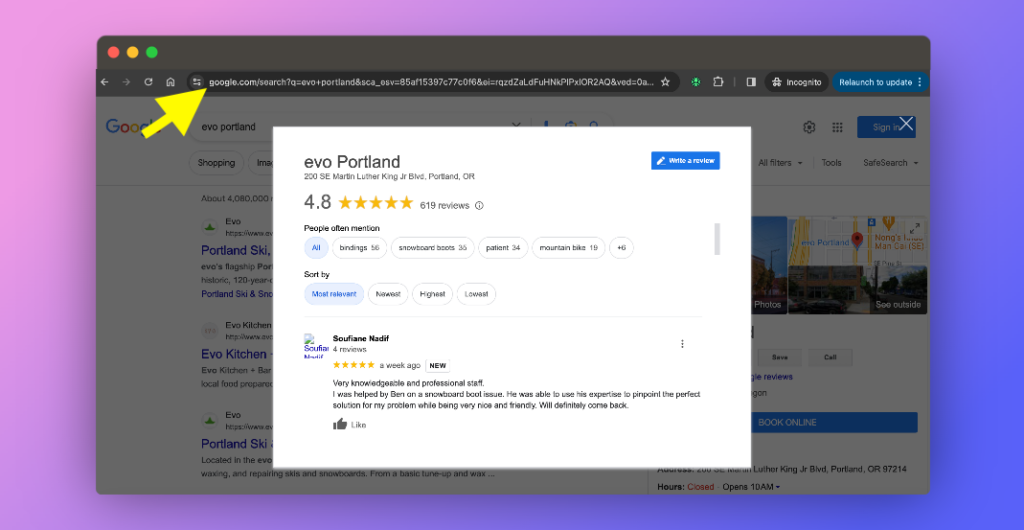Click the address bar URL
This screenshot has width=1024, height=530.
[x=430, y=82]
